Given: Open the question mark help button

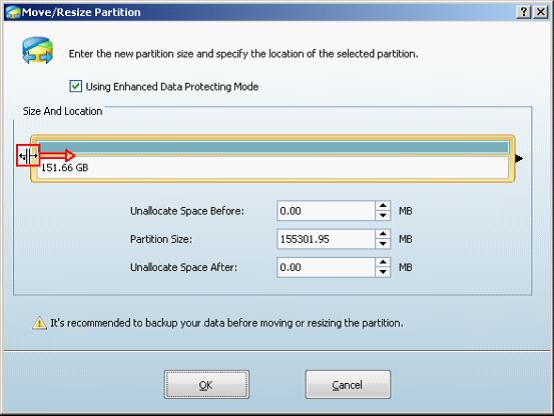Looking at the screenshot, I should tap(524, 12).
